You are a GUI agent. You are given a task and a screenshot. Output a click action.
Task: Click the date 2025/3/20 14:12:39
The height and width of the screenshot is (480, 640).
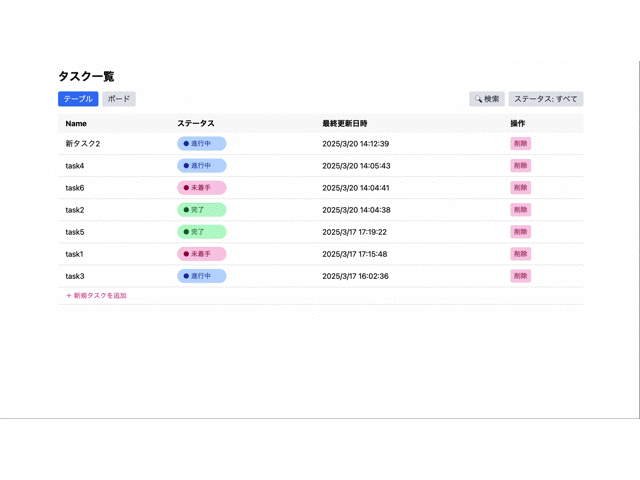pos(356,144)
